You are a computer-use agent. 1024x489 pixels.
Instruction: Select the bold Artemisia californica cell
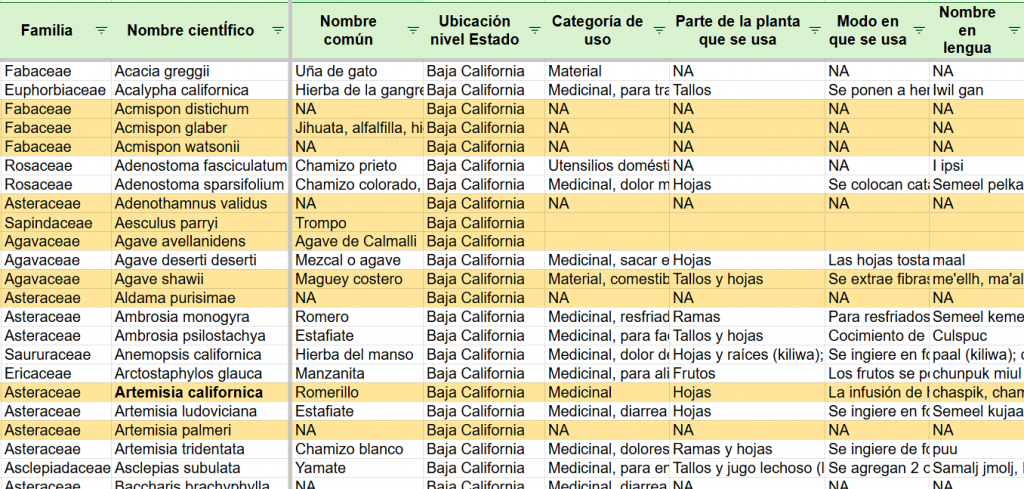(189, 393)
